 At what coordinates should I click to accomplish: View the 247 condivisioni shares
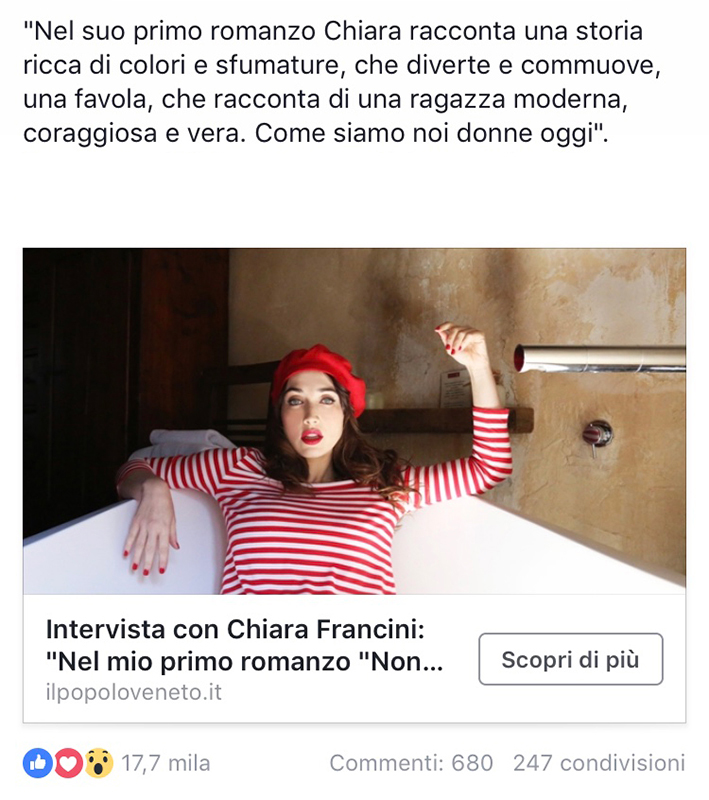tap(599, 764)
